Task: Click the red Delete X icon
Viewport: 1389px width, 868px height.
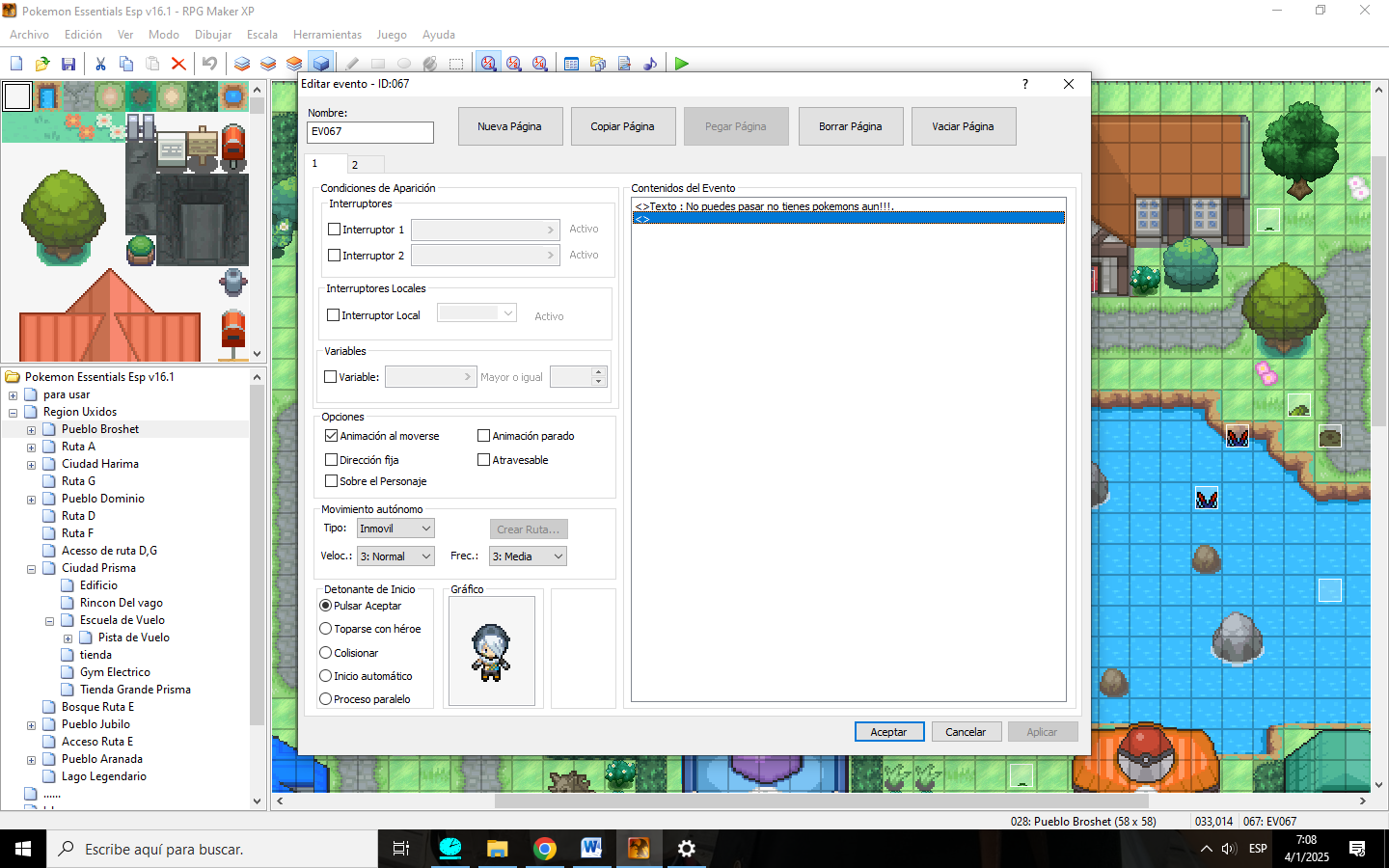Action: point(178,64)
